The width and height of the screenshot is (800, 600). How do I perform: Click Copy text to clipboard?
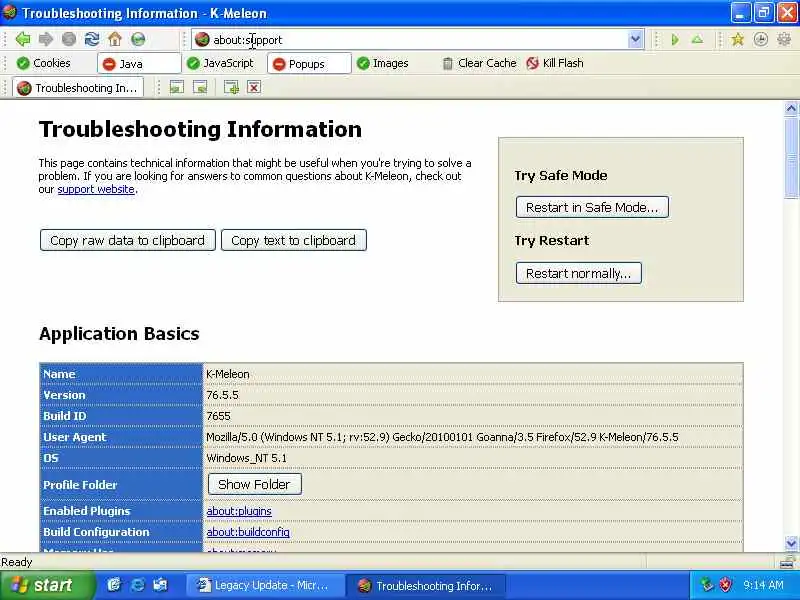(293, 240)
